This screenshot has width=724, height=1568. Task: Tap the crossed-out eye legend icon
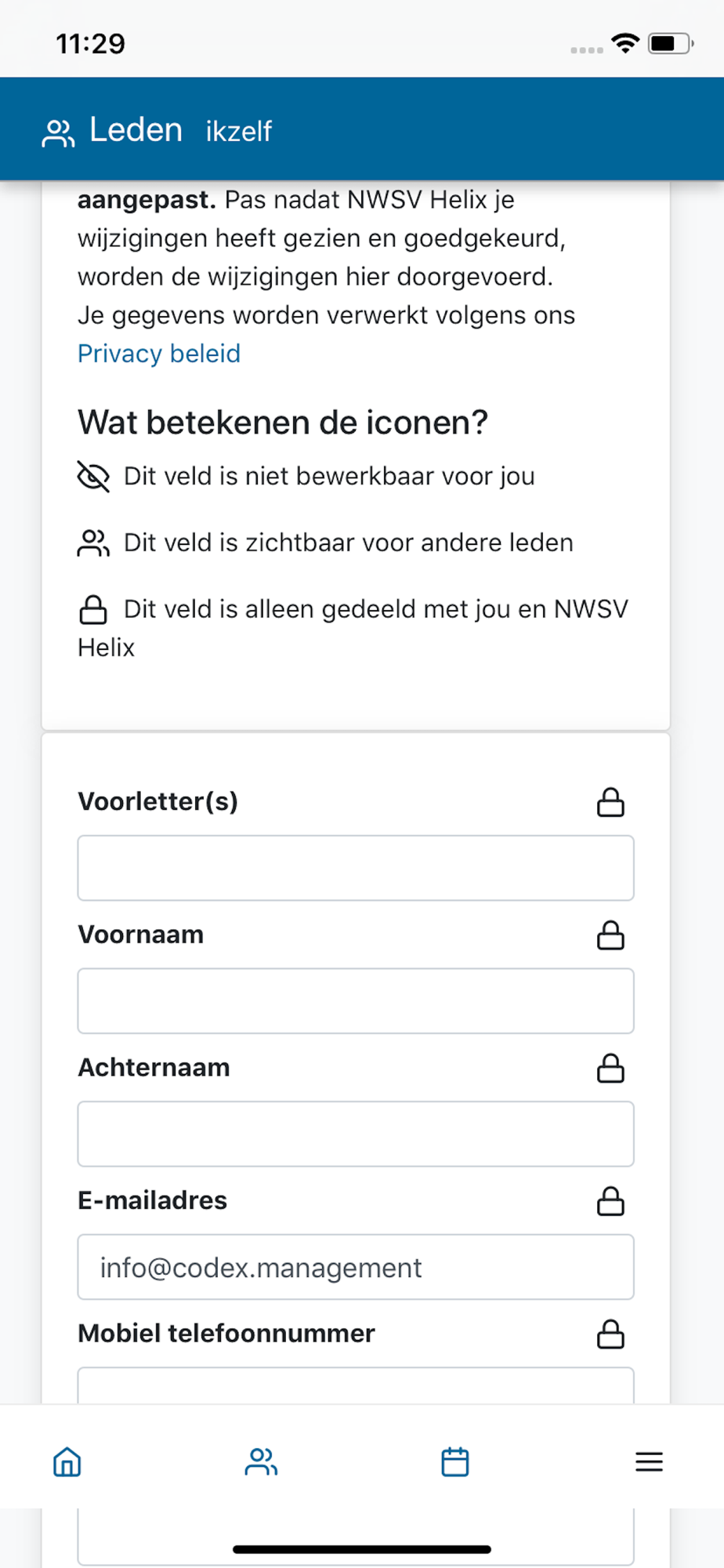(x=93, y=476)
